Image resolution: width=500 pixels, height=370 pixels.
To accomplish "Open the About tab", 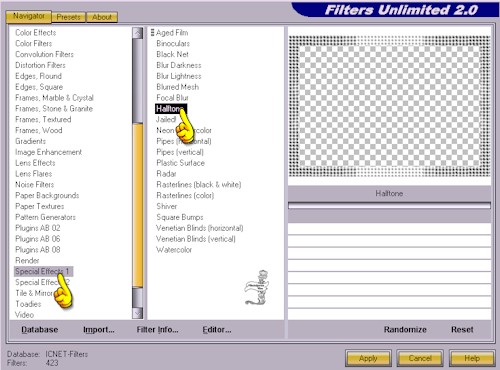I will click(102, 17).
